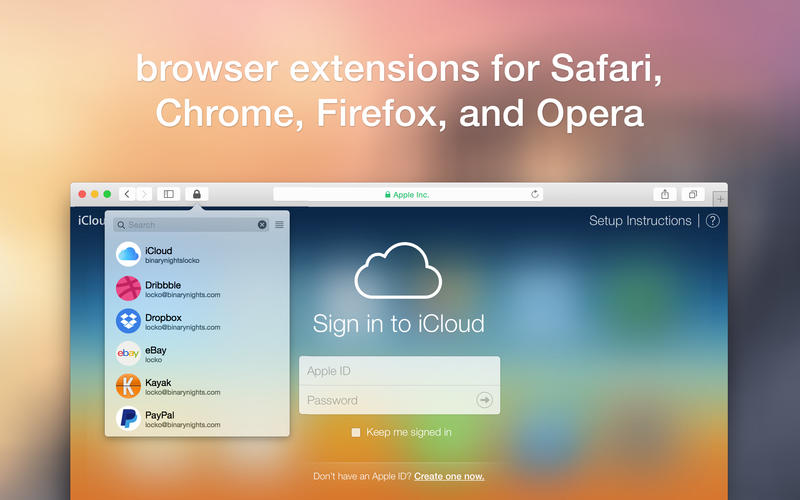This screenshot has width=800, height=500.
Task: Click the lock extension icon in Safari toolbar
Action: pyautogui.click(x=197, y=194)
